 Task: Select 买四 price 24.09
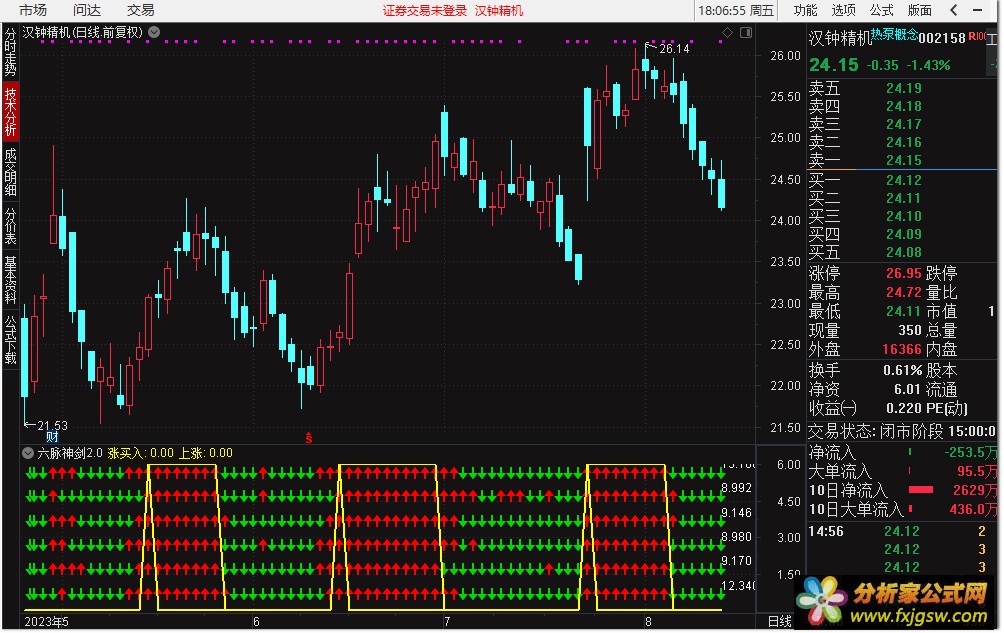coord(903,234)
